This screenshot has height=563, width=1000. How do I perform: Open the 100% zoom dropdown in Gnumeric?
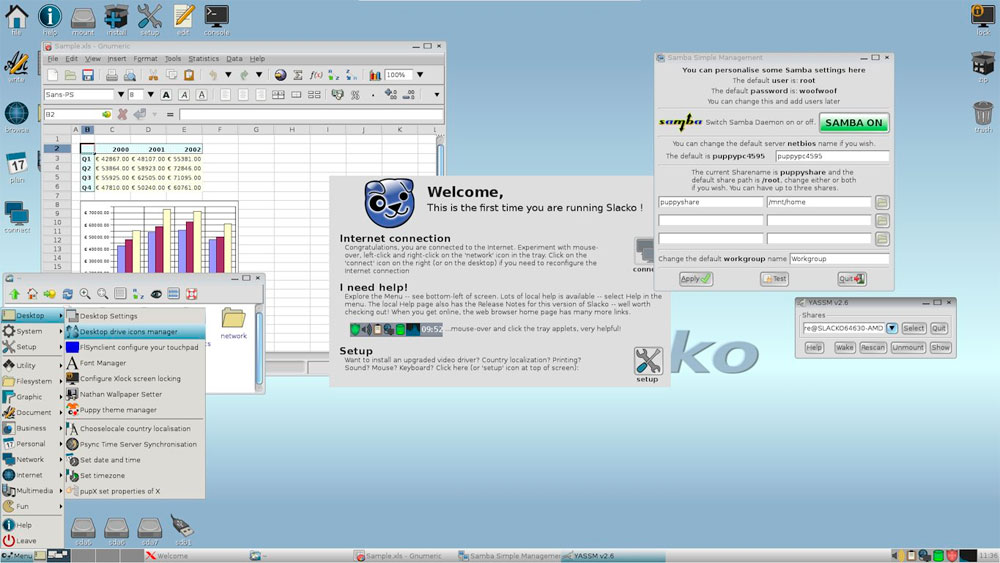pos(420,75)
